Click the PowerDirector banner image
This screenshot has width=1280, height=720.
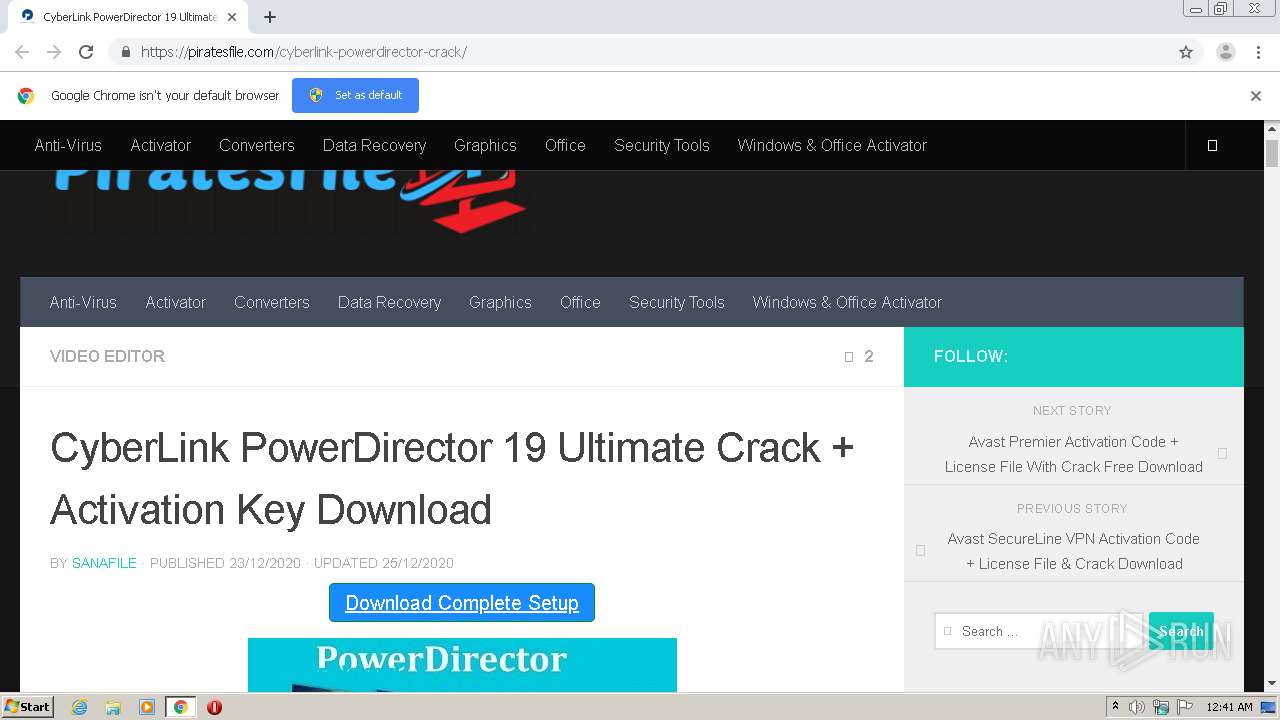(x=462, y=665)
